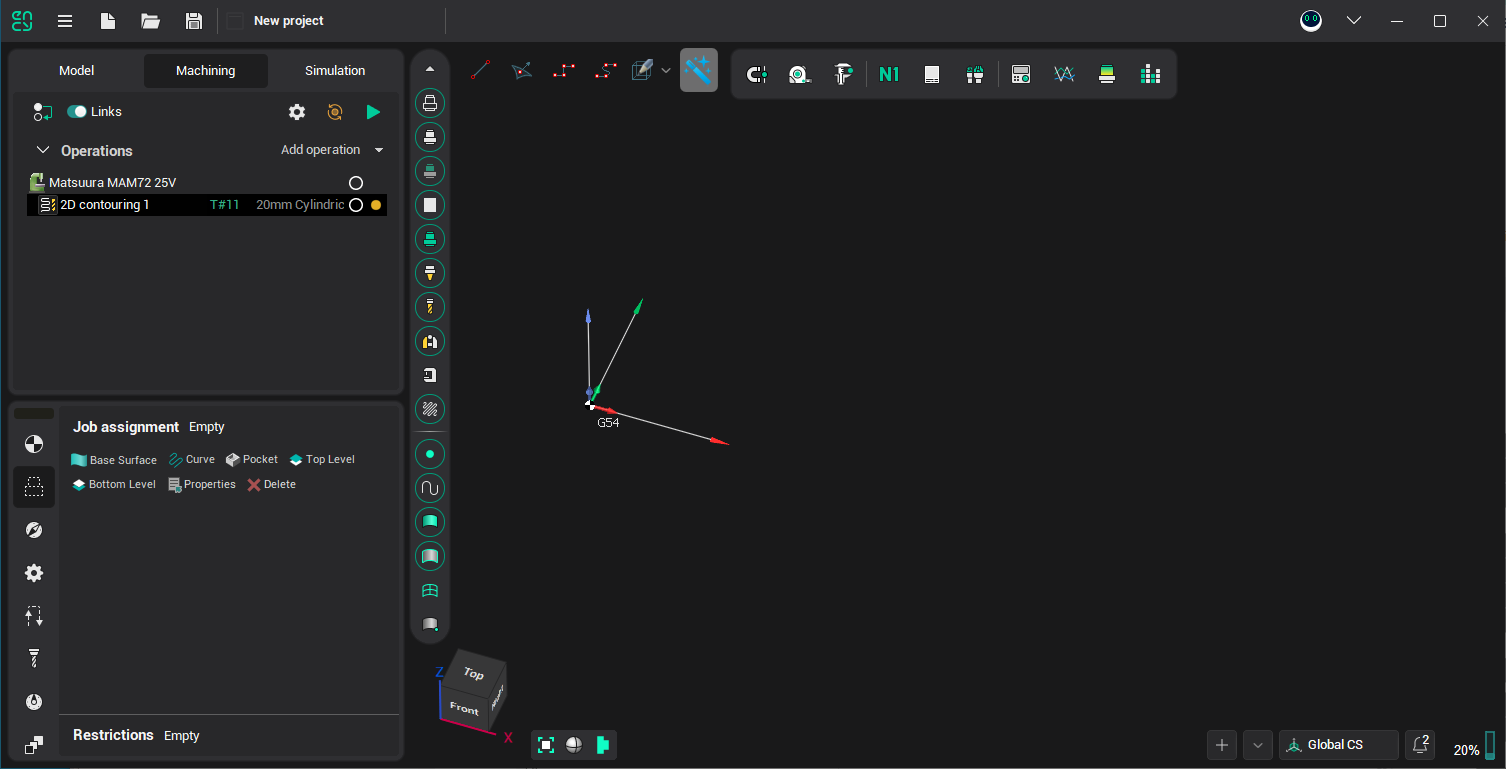Screen dimensions: 1506x769
Task: Select the magic wand tool in toolbar
Action: pyautogui.click(x=698, y=71)
